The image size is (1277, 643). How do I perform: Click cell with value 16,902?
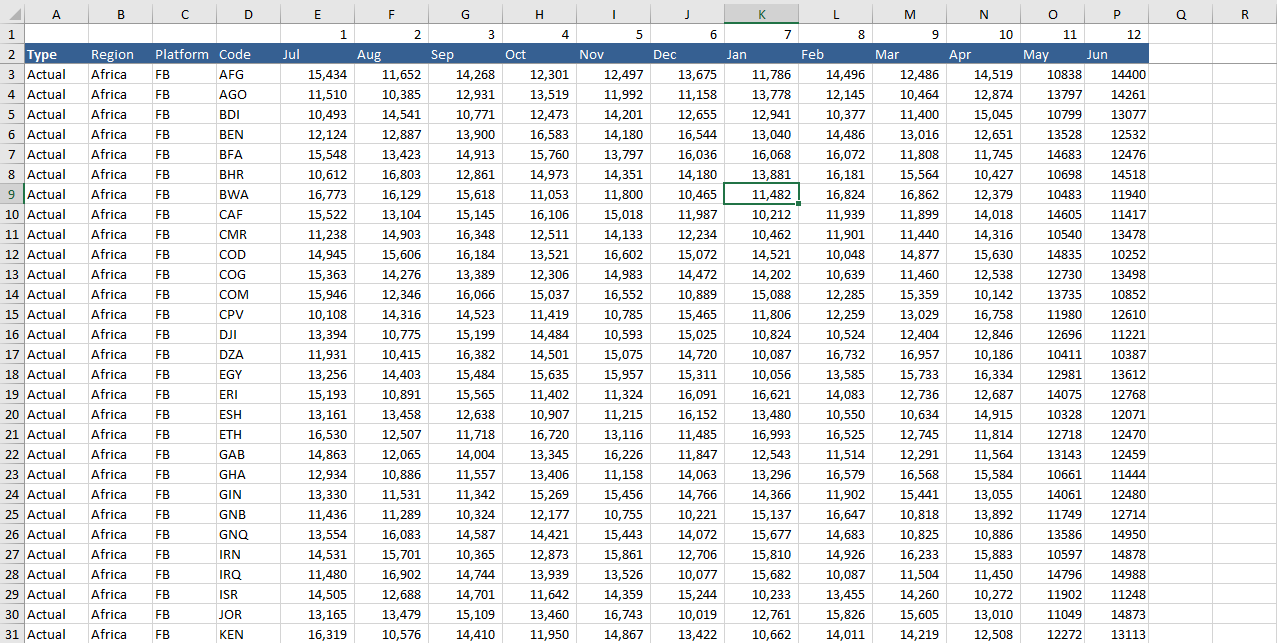[391, 574]
